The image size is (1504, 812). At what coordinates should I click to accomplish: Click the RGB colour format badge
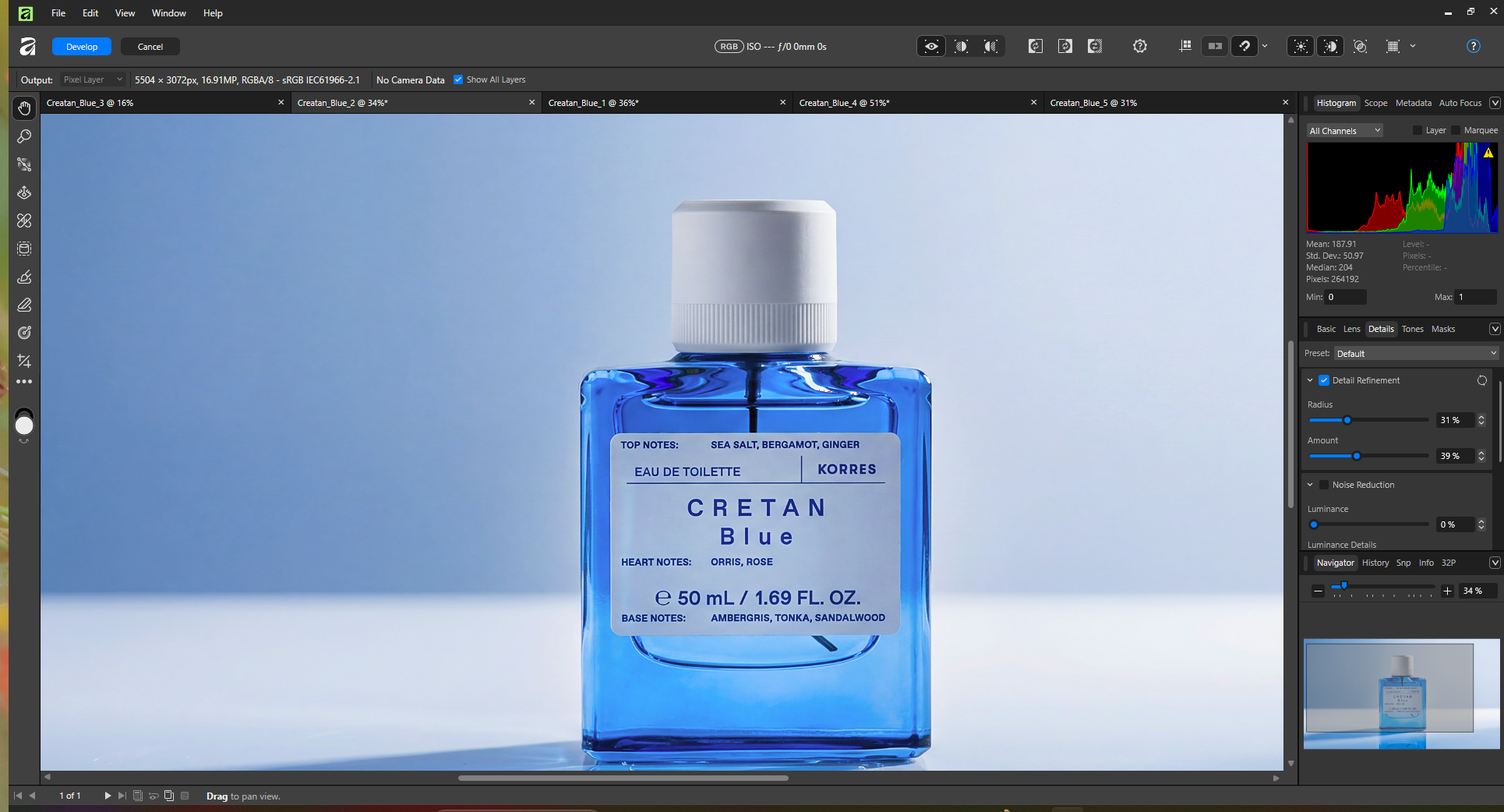(x=729, y=47)
